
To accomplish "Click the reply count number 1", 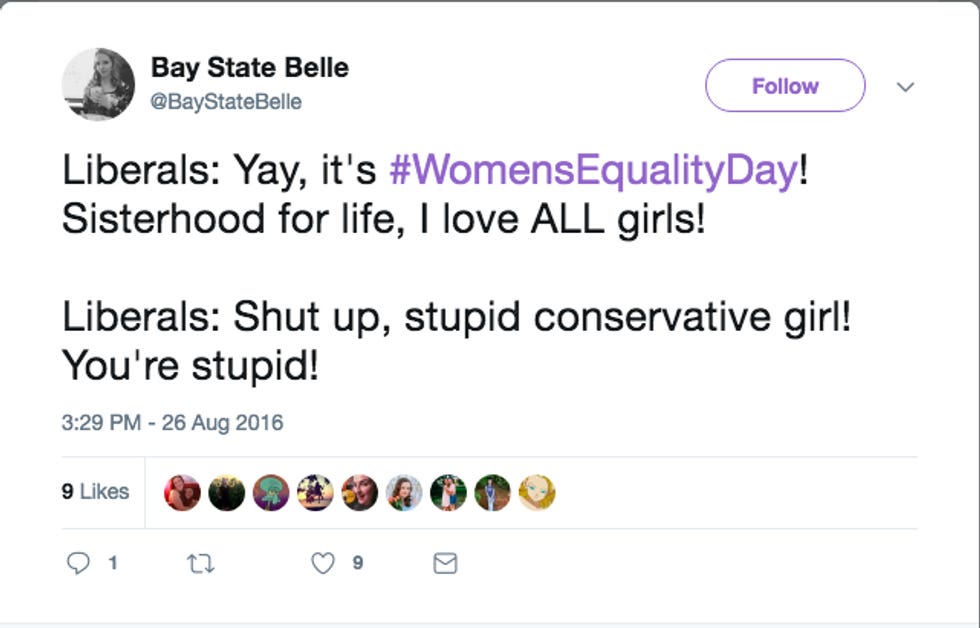I will pyautogui.click(x=113, y=564).
